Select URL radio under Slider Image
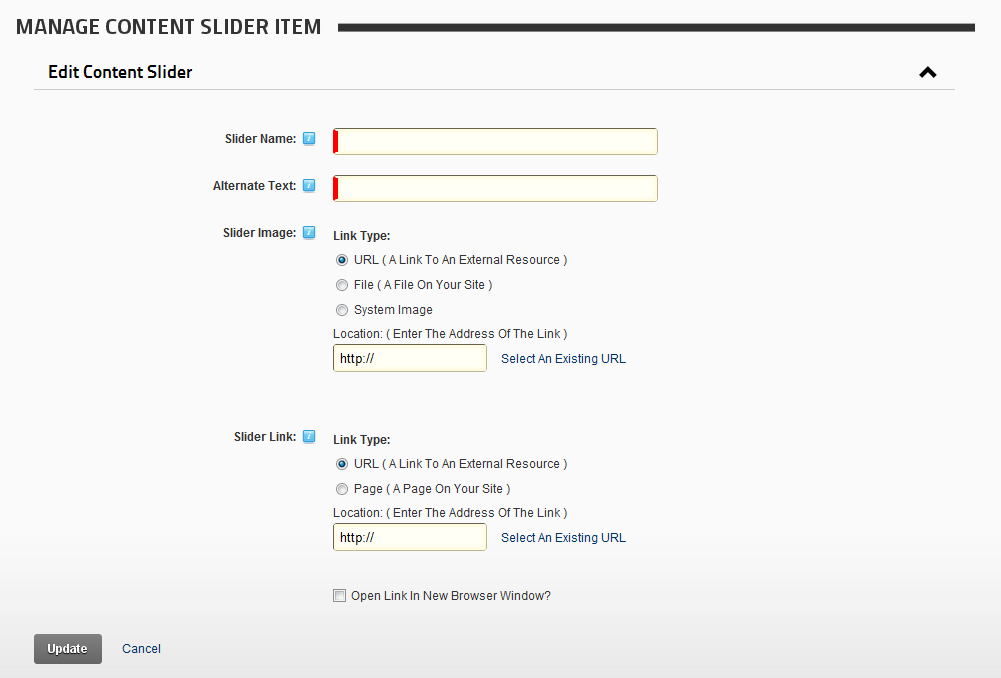Viewport: 1001px width, 678px height. click(342, 260)
